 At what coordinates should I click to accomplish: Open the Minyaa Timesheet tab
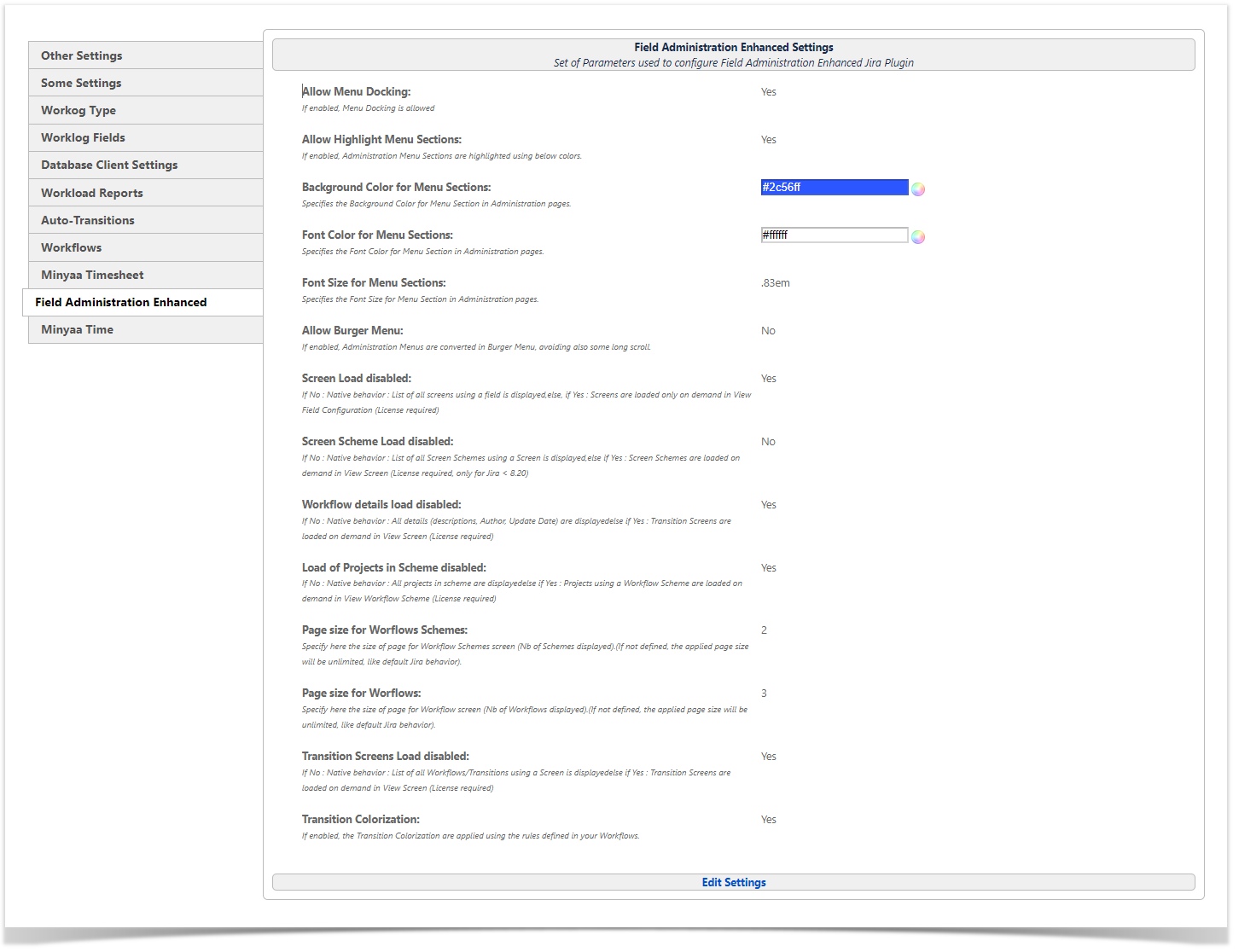click(92, 275)
